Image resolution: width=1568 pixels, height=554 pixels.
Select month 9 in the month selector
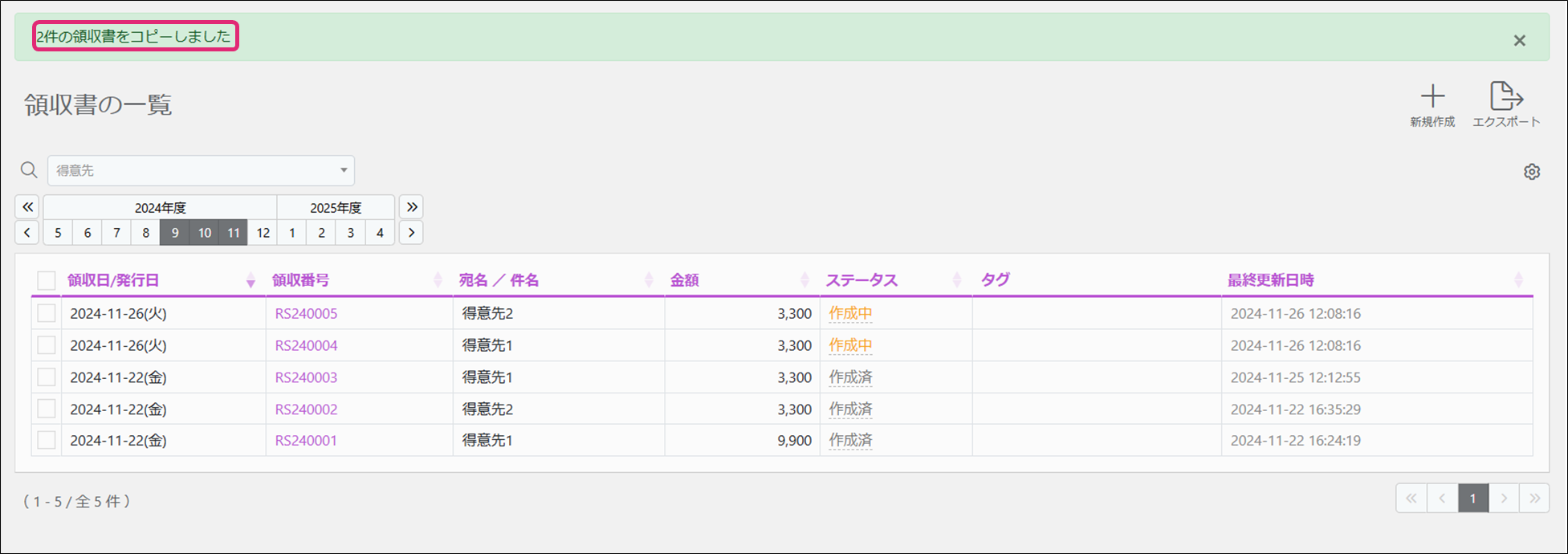[x=175, y=233]
